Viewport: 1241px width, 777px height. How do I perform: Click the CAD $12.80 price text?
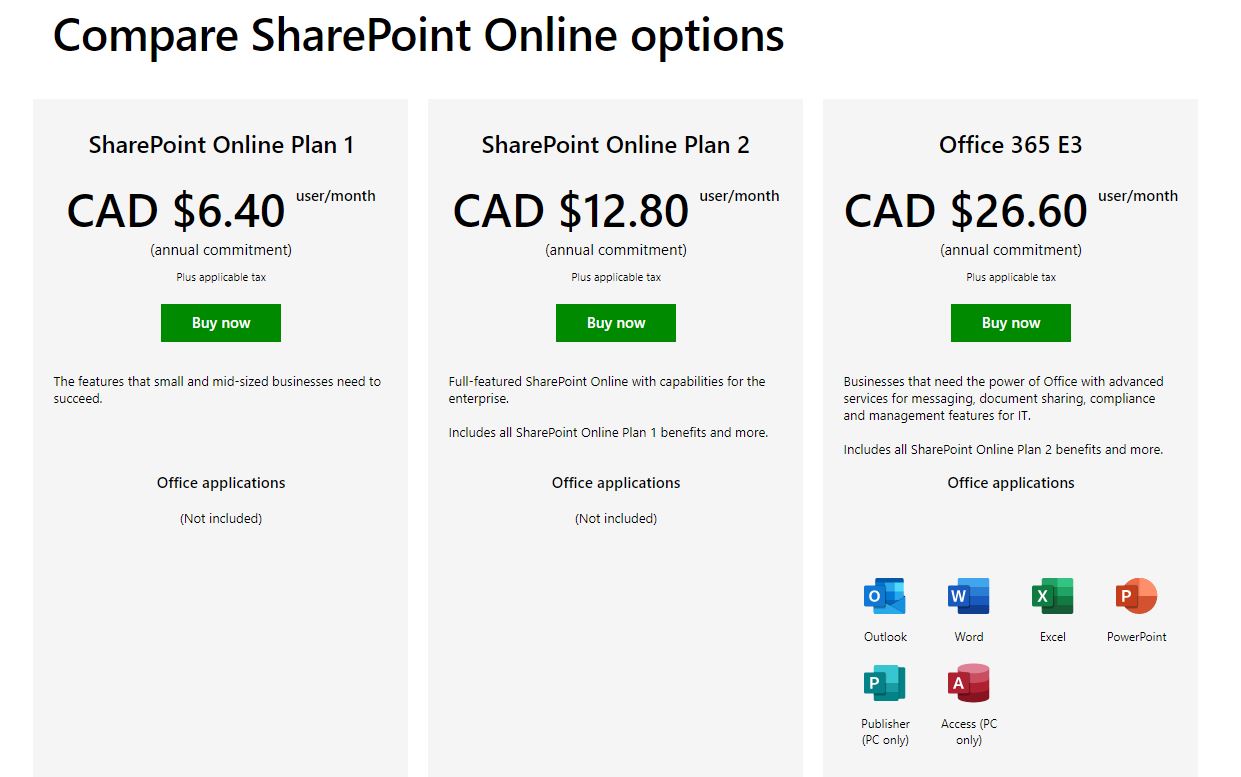coord(571,211)
